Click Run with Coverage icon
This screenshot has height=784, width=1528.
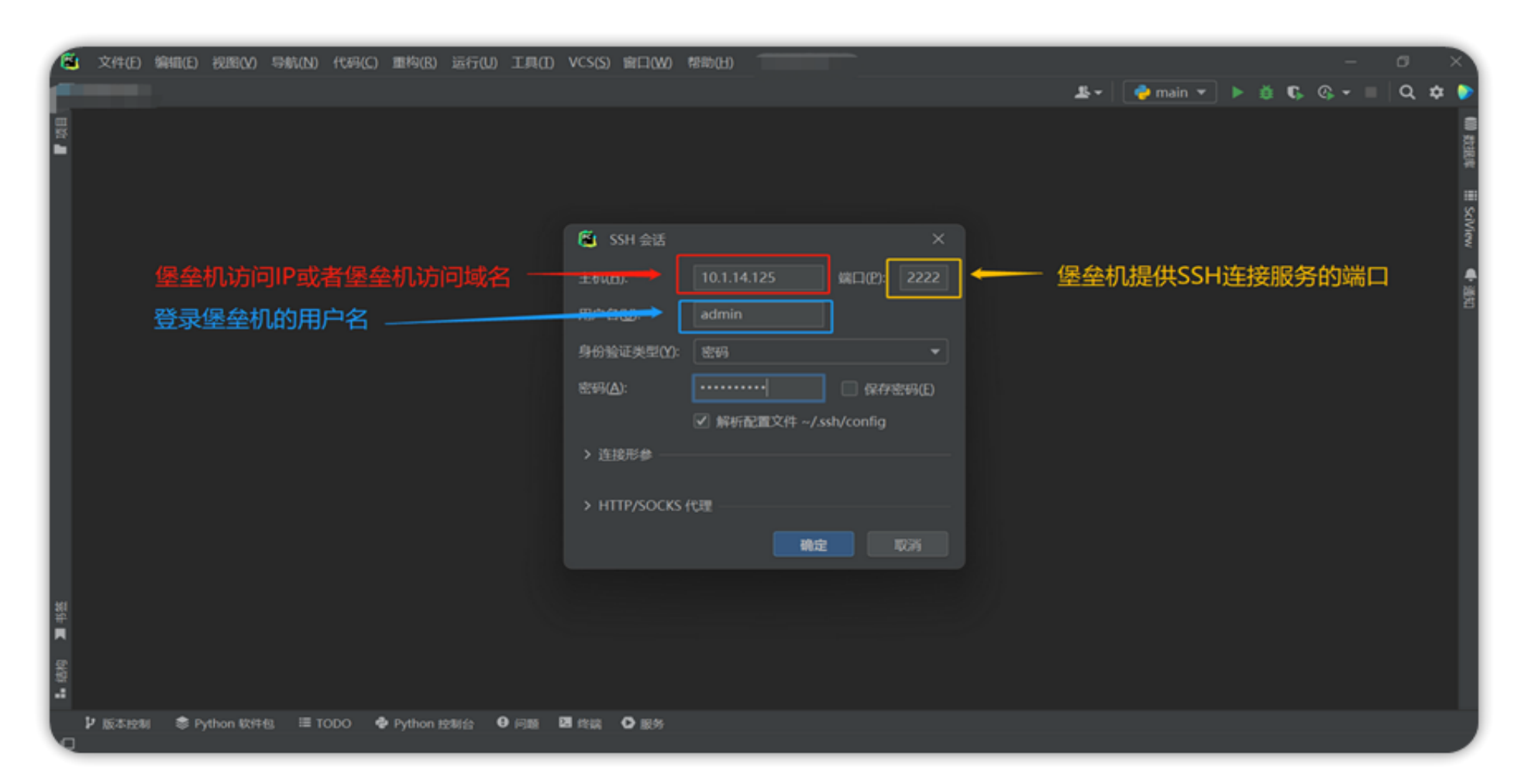(x=1295, y=92)
